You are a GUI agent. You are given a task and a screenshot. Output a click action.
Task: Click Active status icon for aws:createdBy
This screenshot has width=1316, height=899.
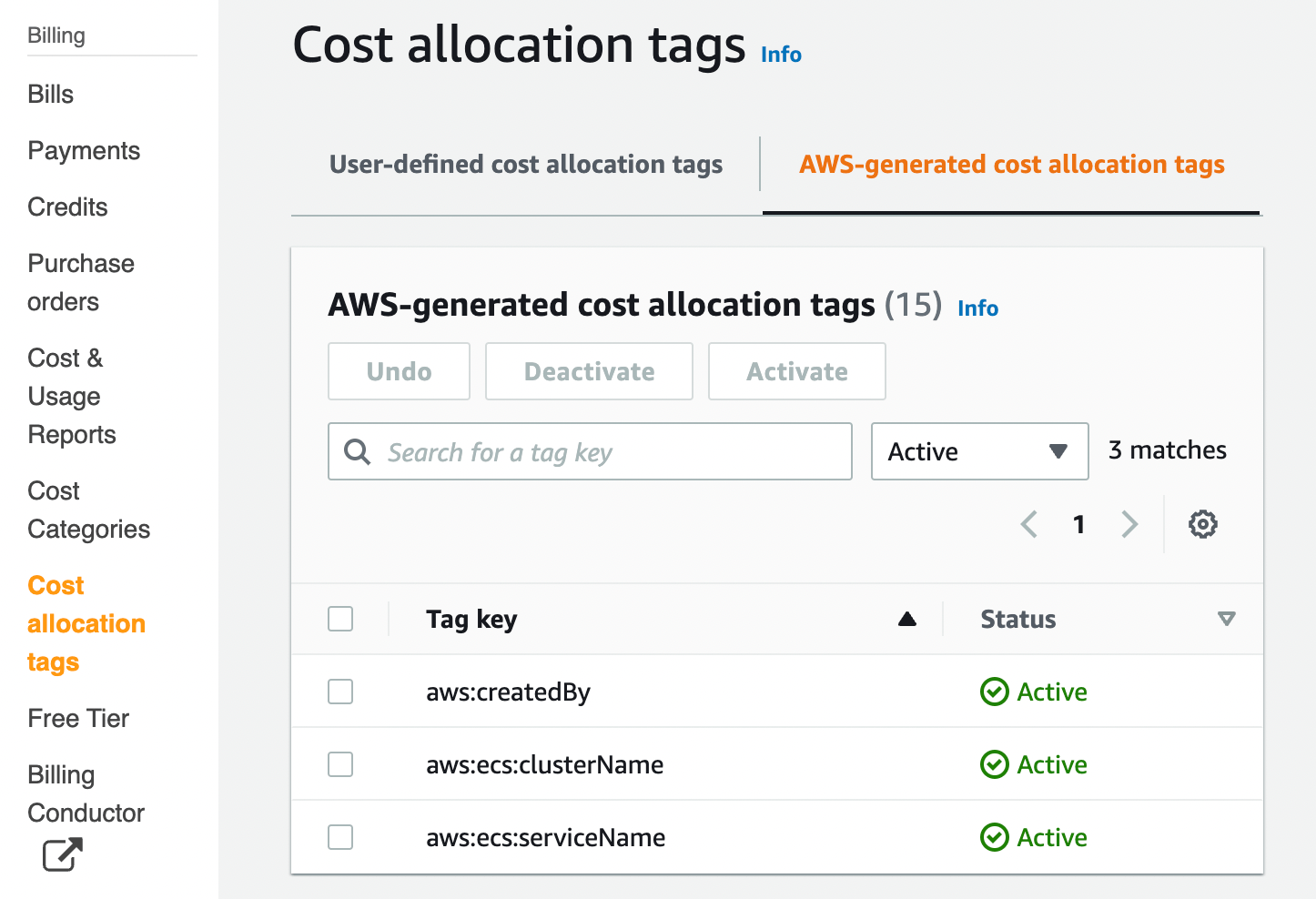(x=994, y=692)
